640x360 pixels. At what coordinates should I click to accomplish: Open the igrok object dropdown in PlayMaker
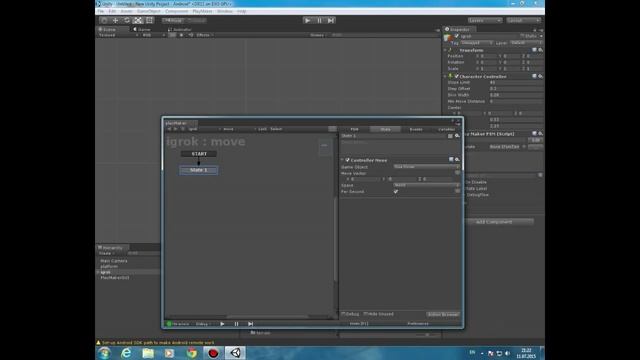[203, 129]
